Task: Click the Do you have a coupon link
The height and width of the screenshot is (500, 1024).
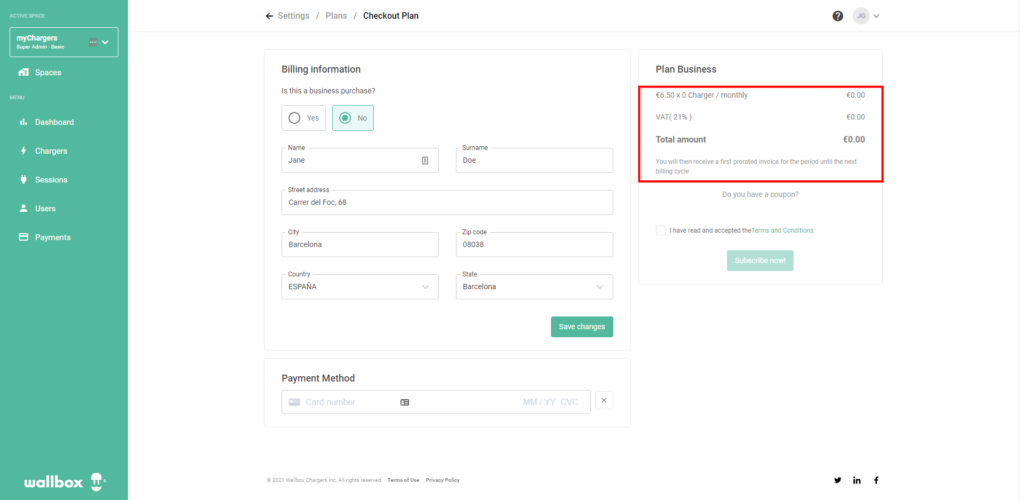Action: pos(760,194)
